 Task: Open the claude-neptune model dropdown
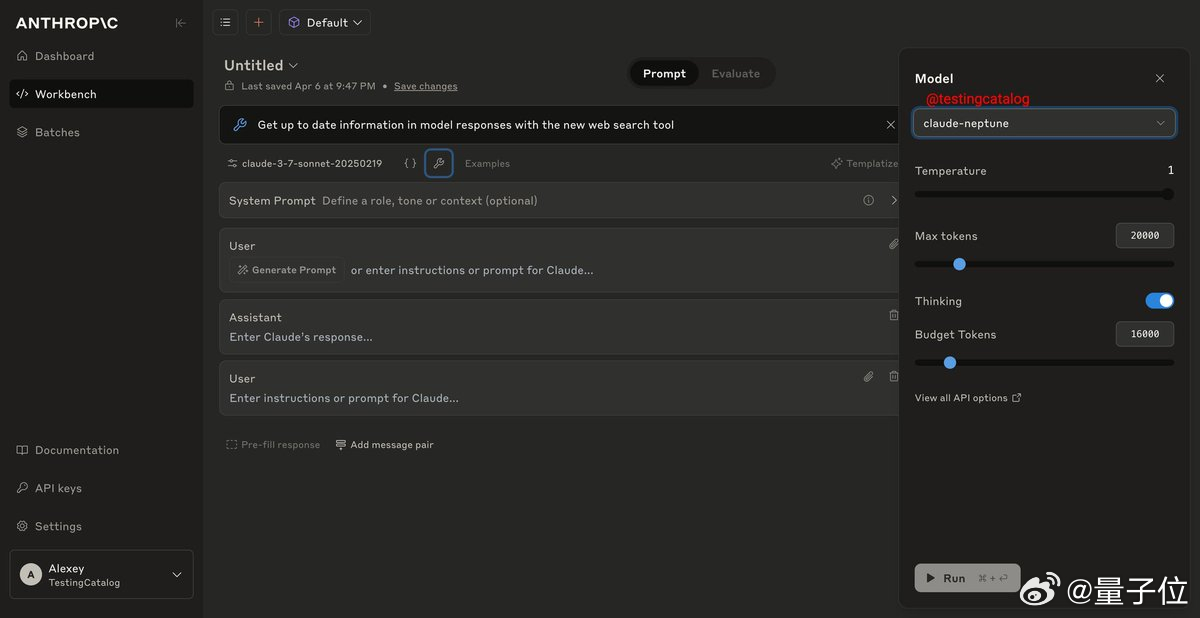(x=1044, y=123)
